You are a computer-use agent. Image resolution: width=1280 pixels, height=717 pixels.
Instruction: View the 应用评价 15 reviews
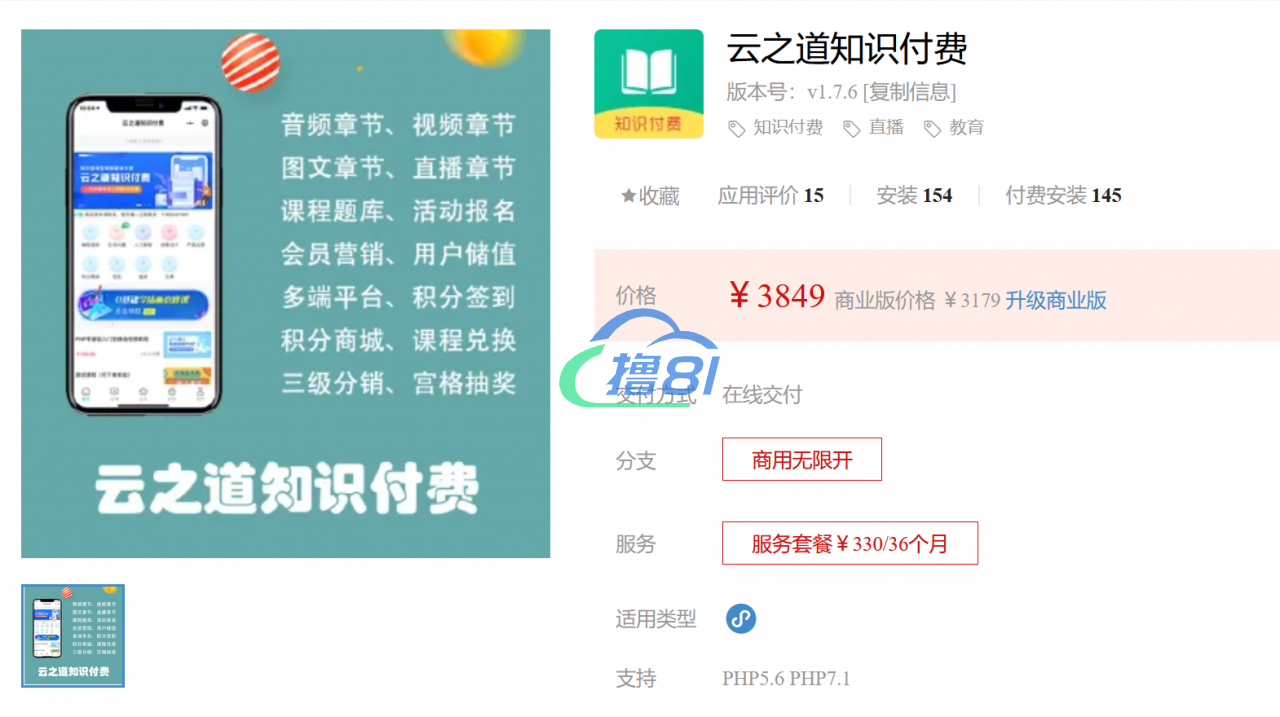[x=771, y=196]
